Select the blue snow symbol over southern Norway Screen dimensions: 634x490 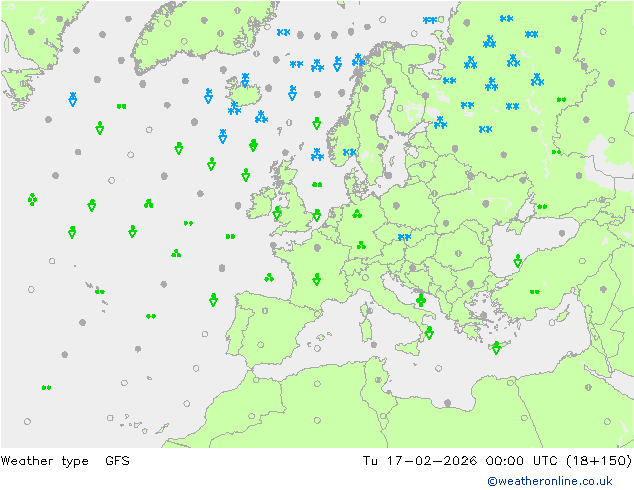349,152
